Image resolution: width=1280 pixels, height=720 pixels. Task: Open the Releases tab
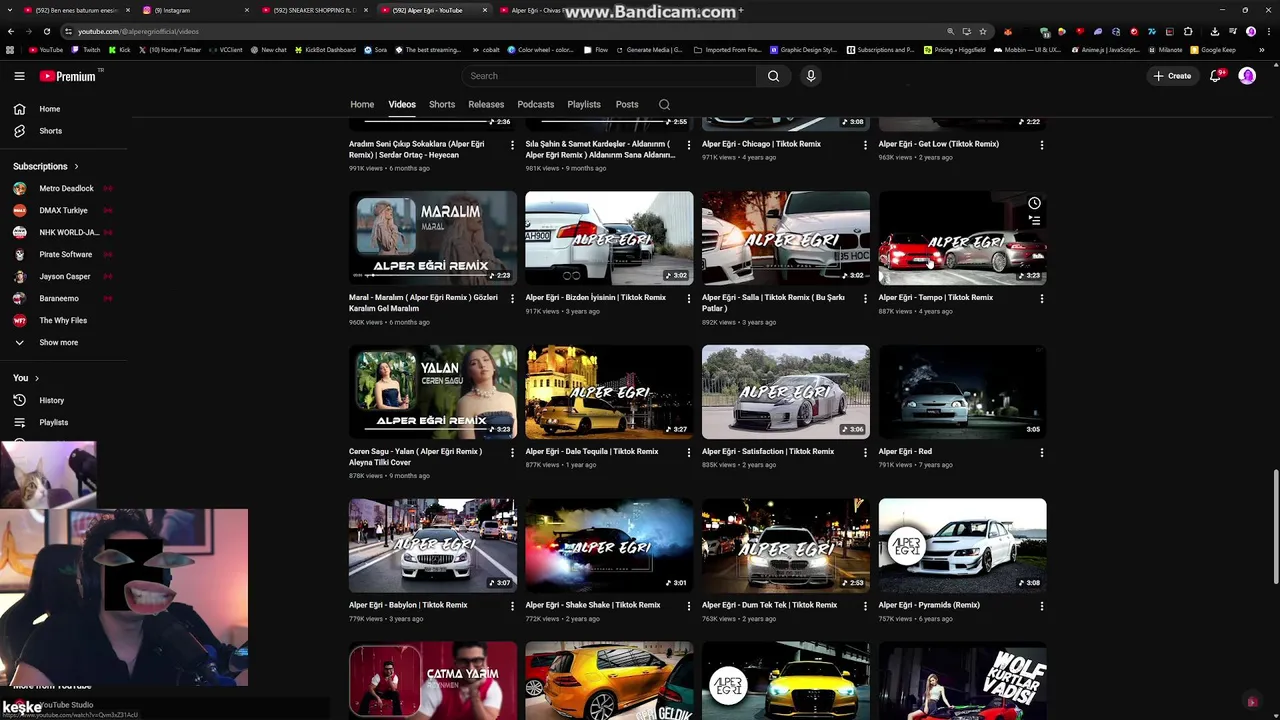coord(486,104)
